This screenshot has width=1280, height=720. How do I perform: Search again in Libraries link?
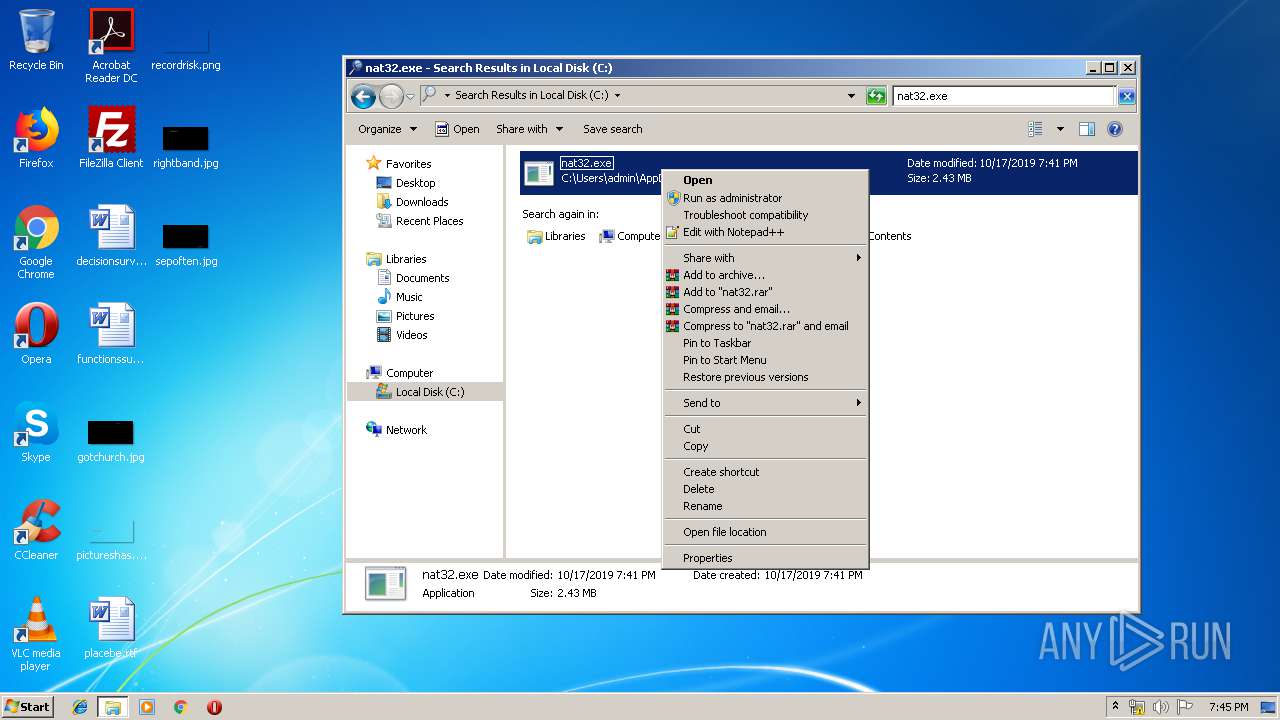pos(556,237)
